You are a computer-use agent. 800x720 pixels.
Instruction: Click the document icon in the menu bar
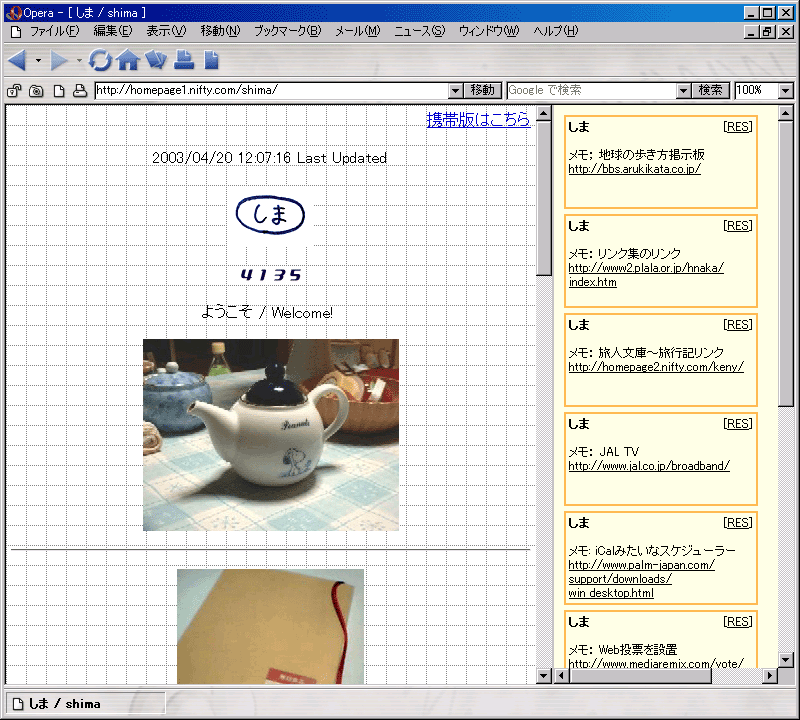pyautogui.click(x=16, y=32)
